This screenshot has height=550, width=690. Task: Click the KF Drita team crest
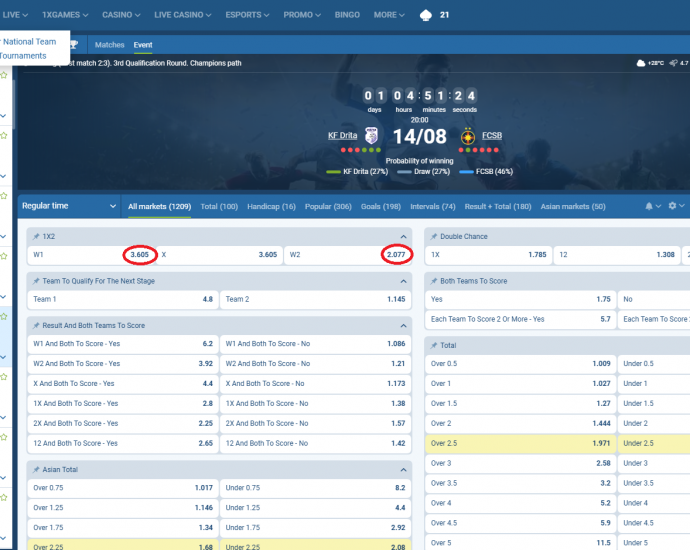371,136
